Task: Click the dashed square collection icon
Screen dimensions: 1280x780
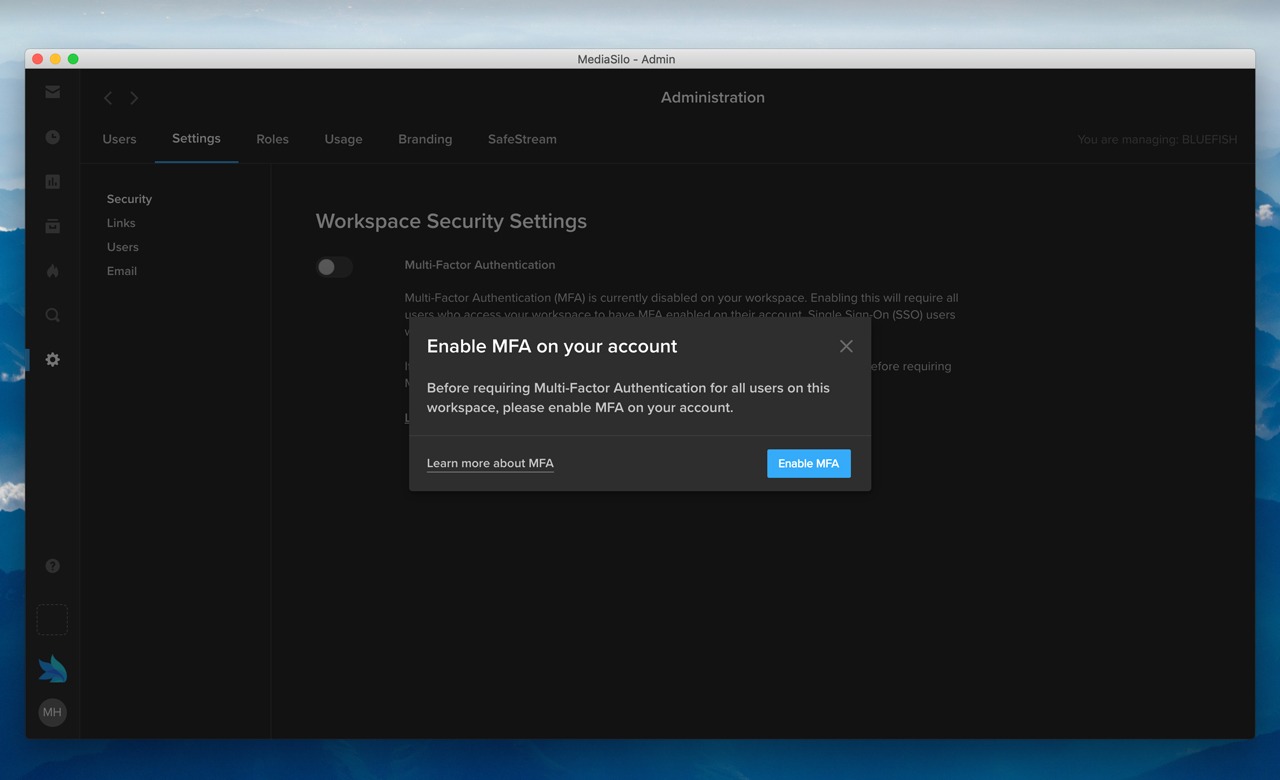Action: (x=52, y=619)
